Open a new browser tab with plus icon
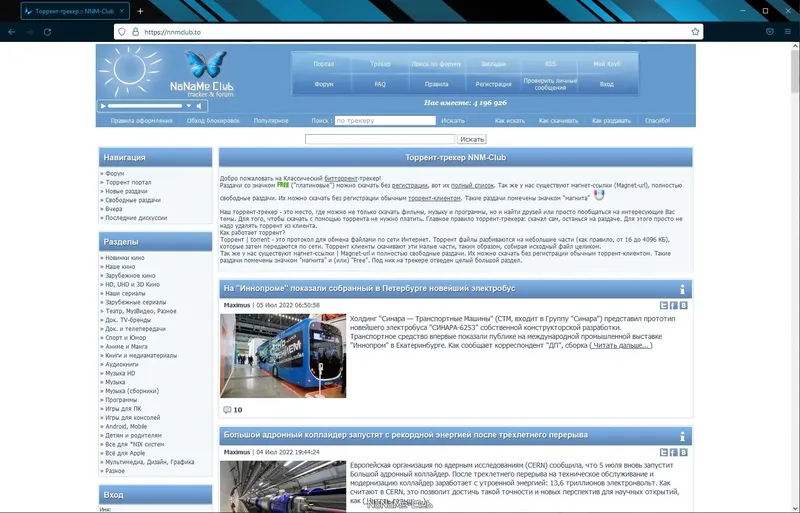800x513 pixels. point(140,11)
